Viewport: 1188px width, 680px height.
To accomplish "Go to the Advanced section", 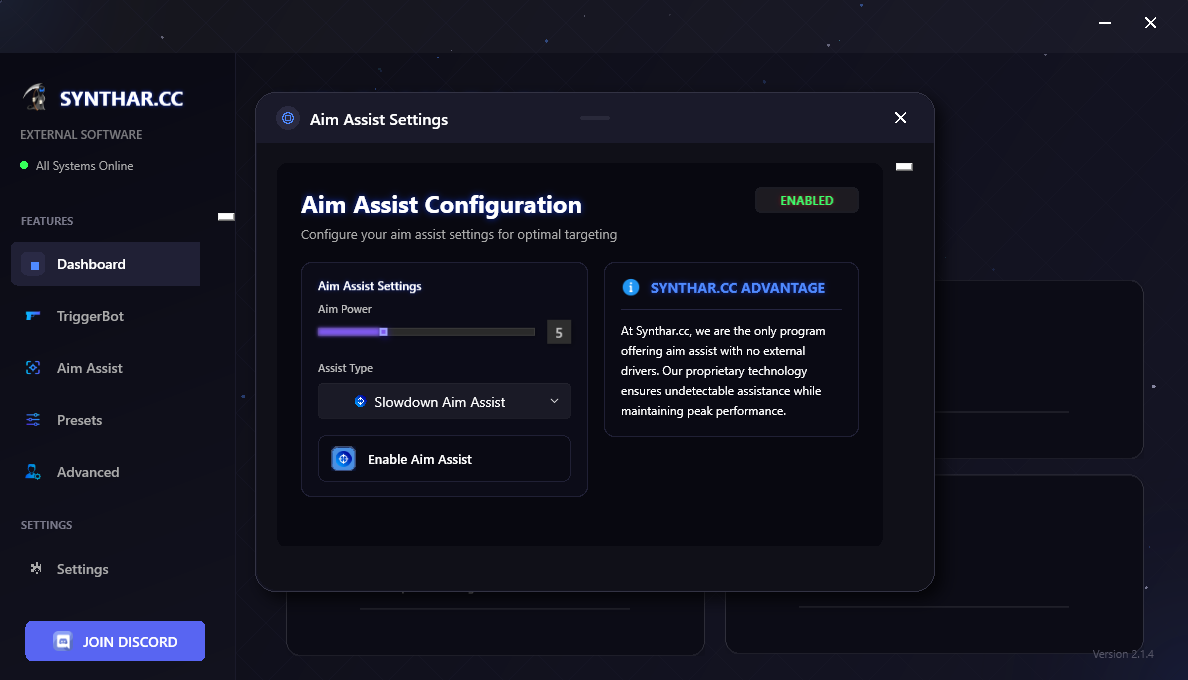I will pos(88,472).
